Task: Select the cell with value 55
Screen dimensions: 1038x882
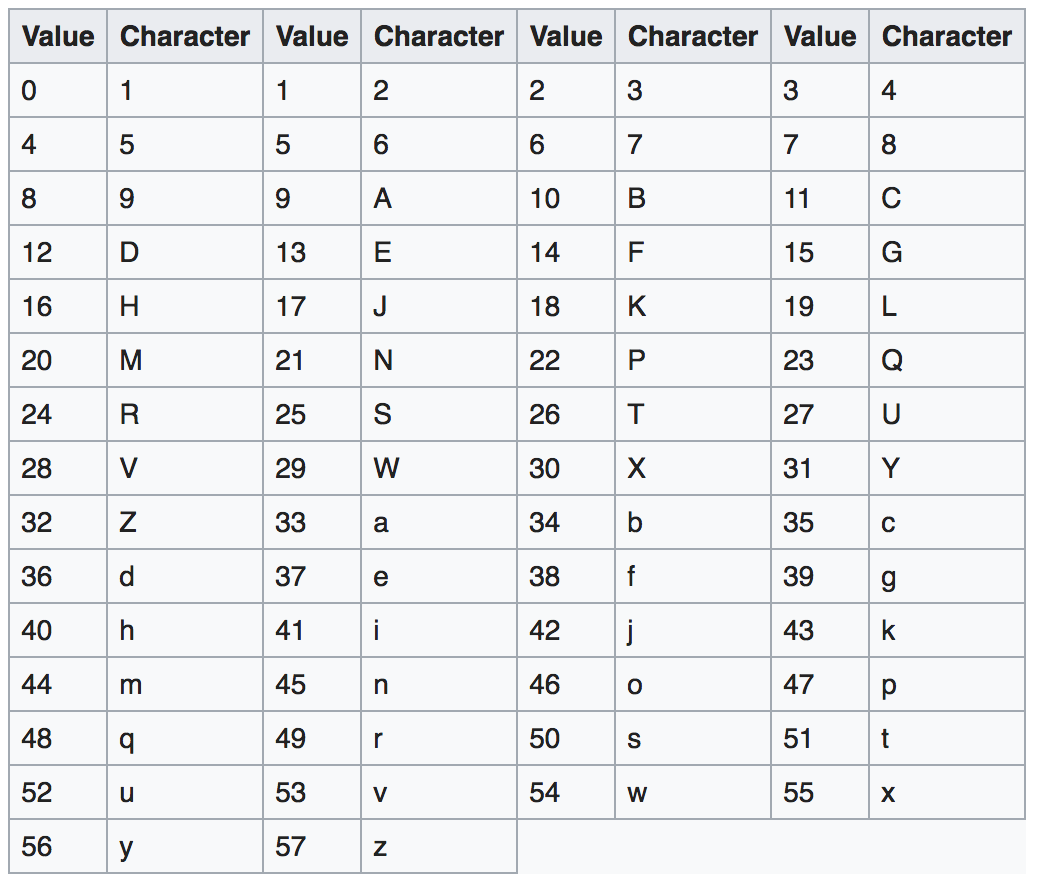Action: click(820, 793)
